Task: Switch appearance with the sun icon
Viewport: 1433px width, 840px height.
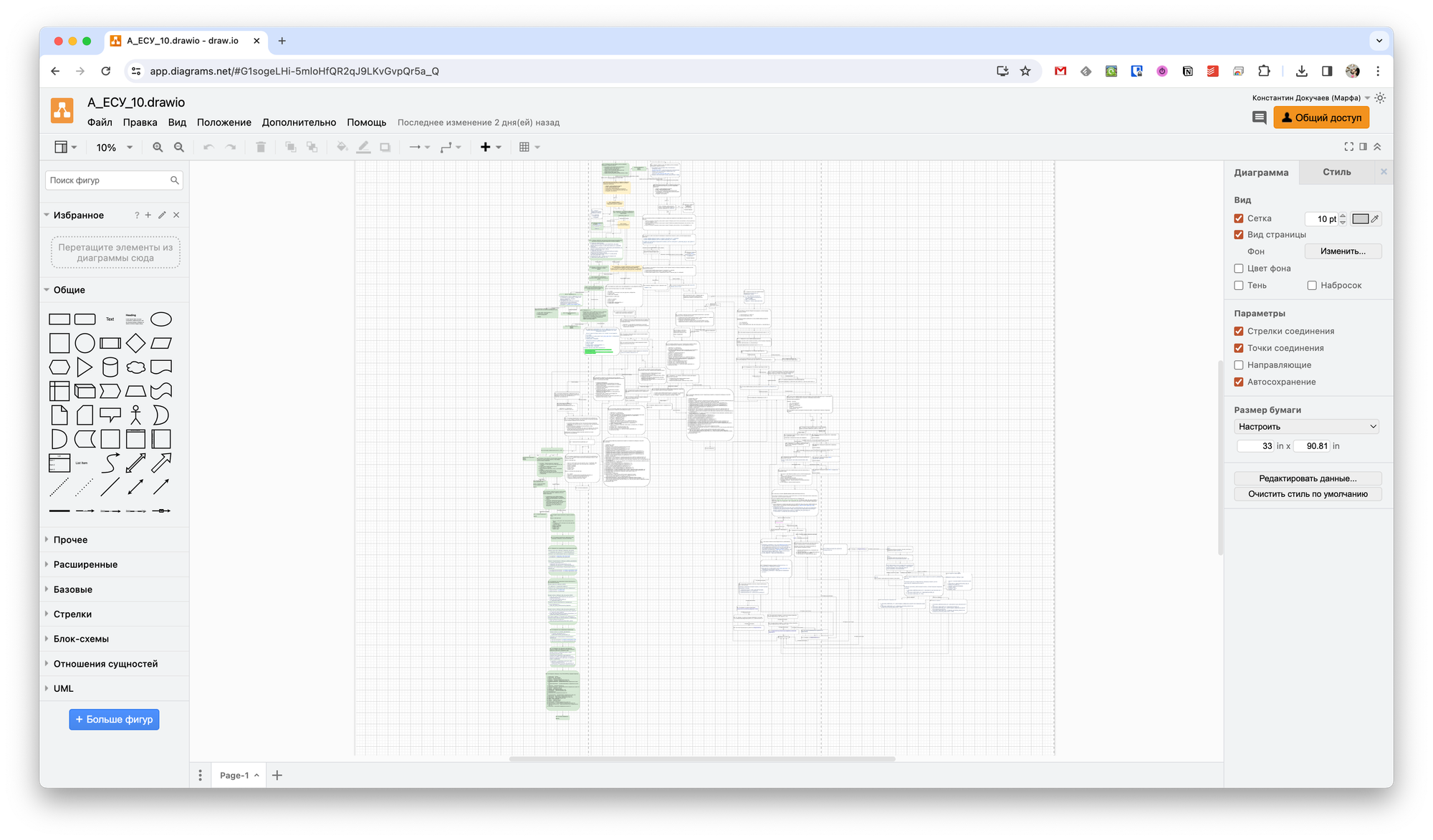Action: (1380, 98)
